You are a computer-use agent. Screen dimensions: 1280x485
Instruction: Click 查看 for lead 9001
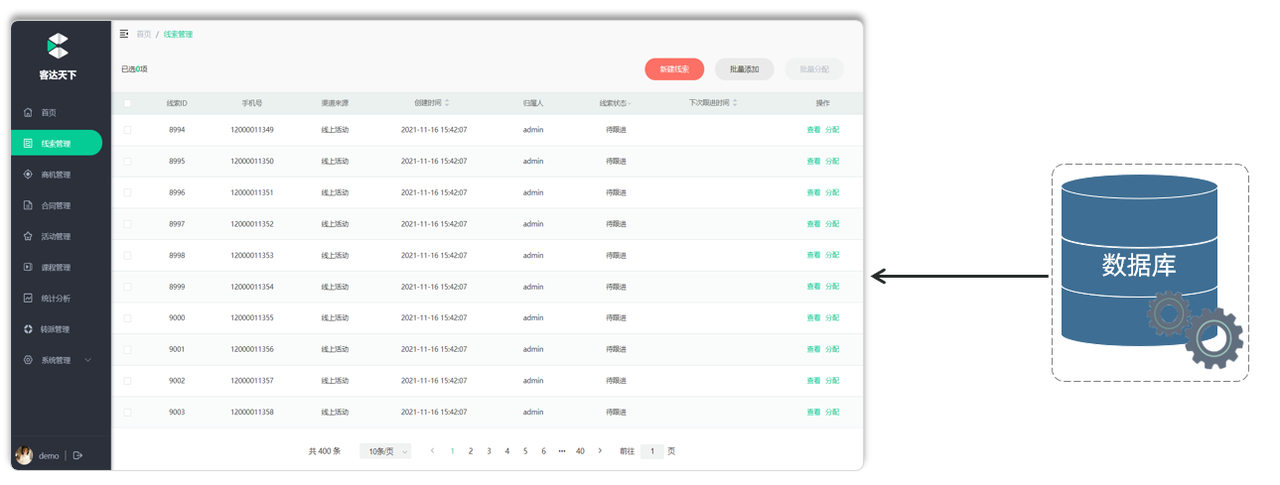coord(813,349)
